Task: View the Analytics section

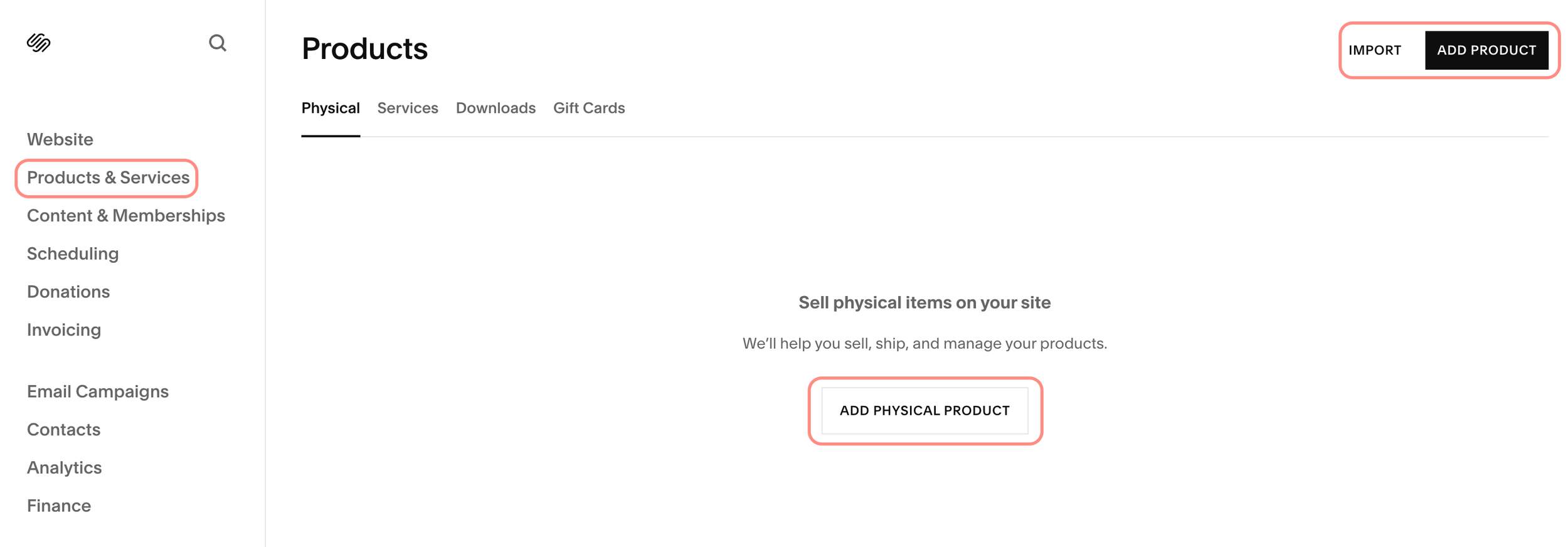Action: click(x=65, y=468)
